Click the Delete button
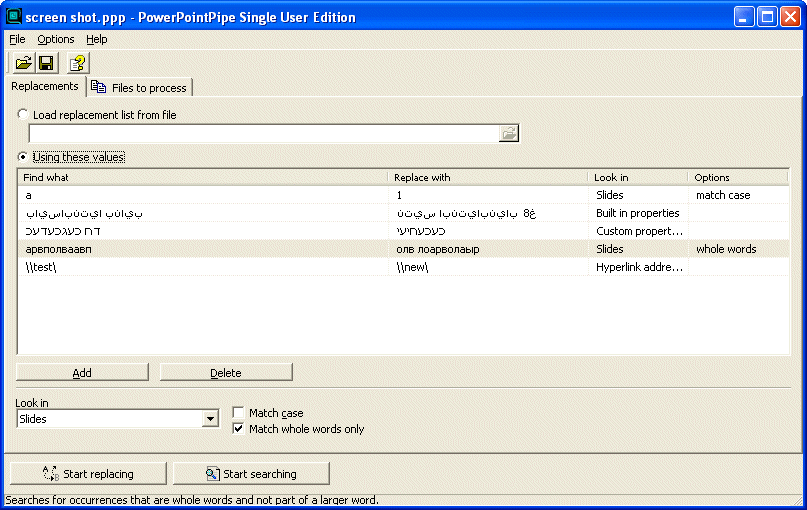 (226, 373)
